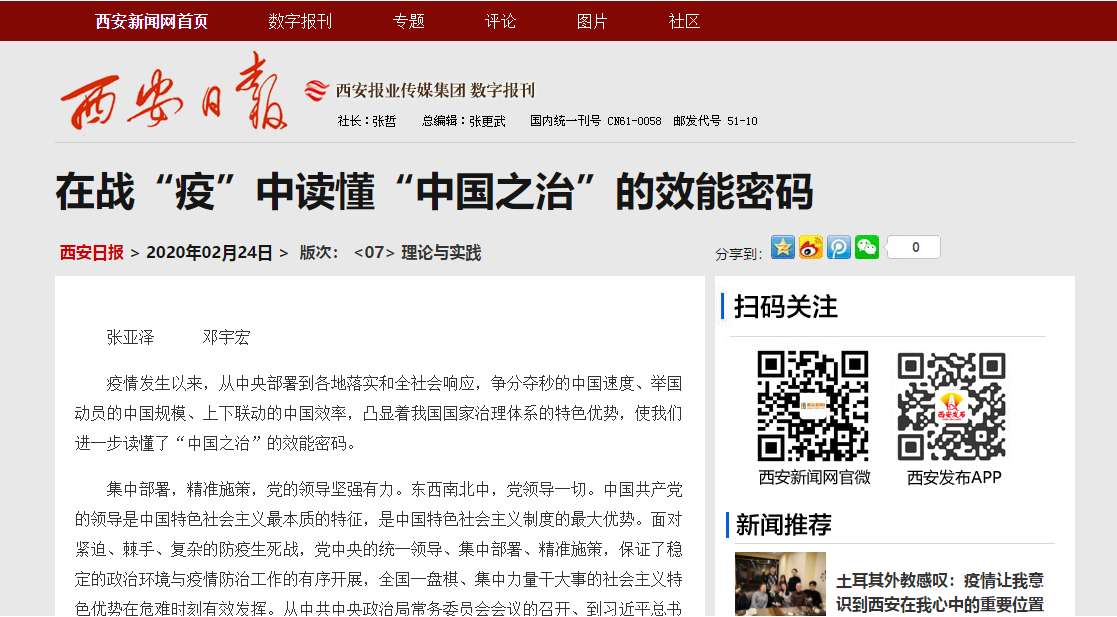The image size is (1117, 617).
Task: Share article to QQ Zone (Qzone)
Action: point(783,247)
